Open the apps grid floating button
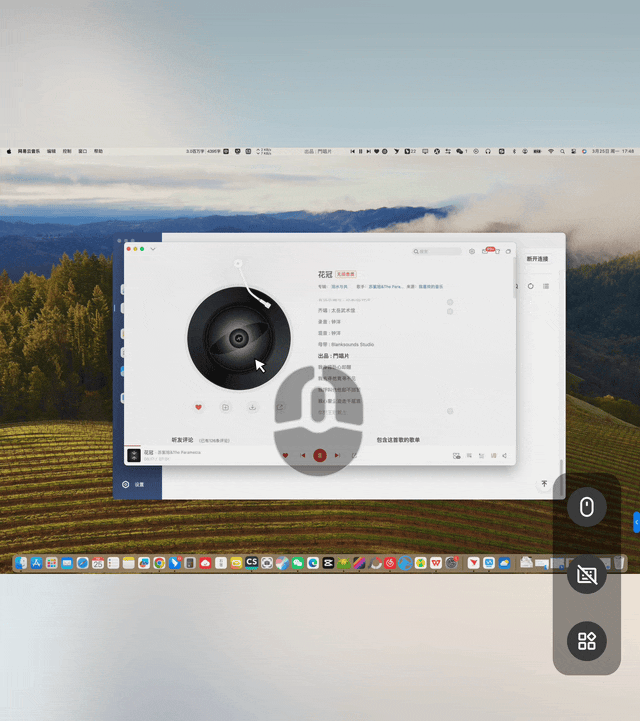The width and height of the screenshot is (640, 721). point(587,641)
